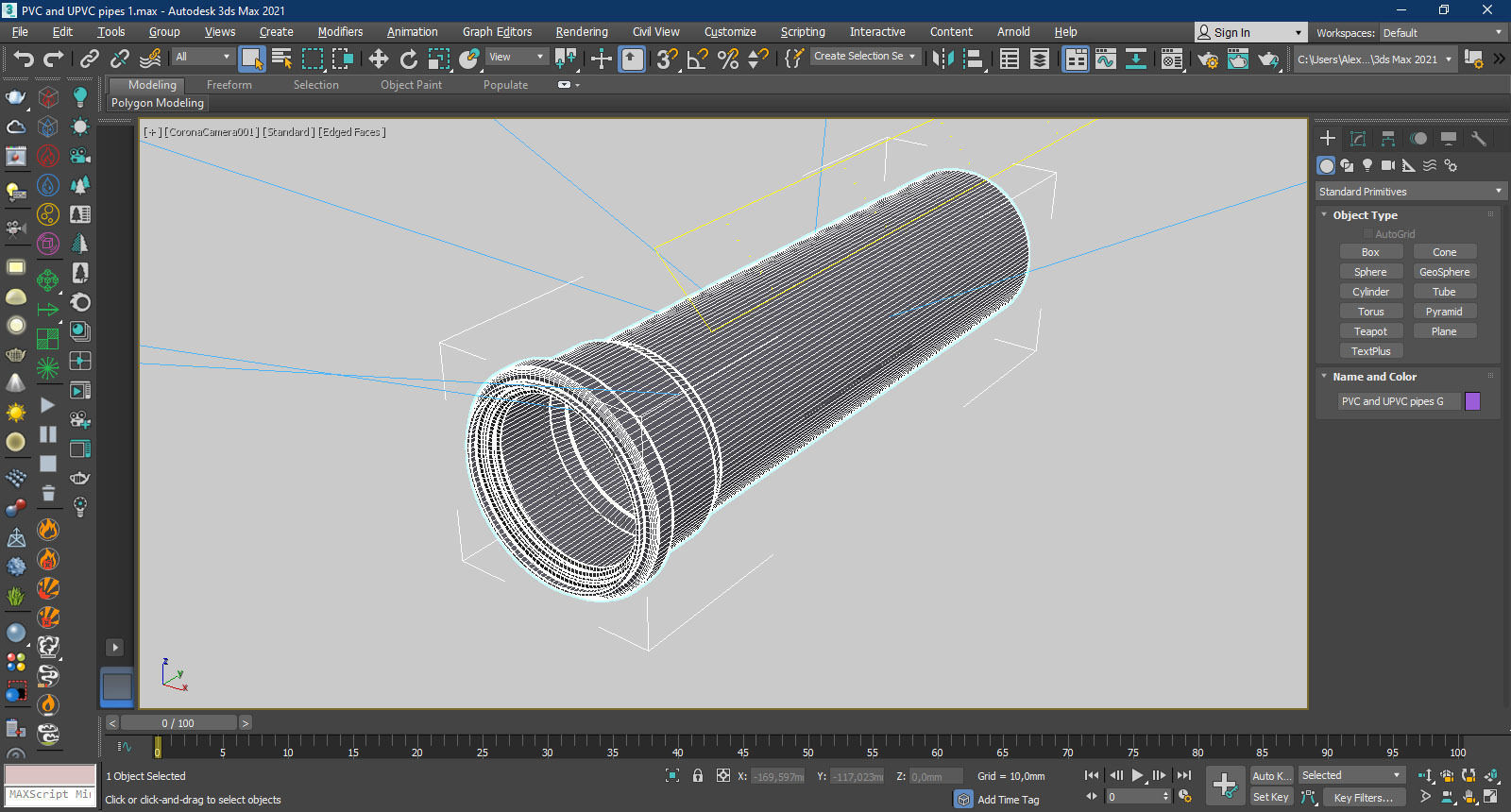
Task: Choose the Rectangular Selection Region tool
Action: [313, 59]
